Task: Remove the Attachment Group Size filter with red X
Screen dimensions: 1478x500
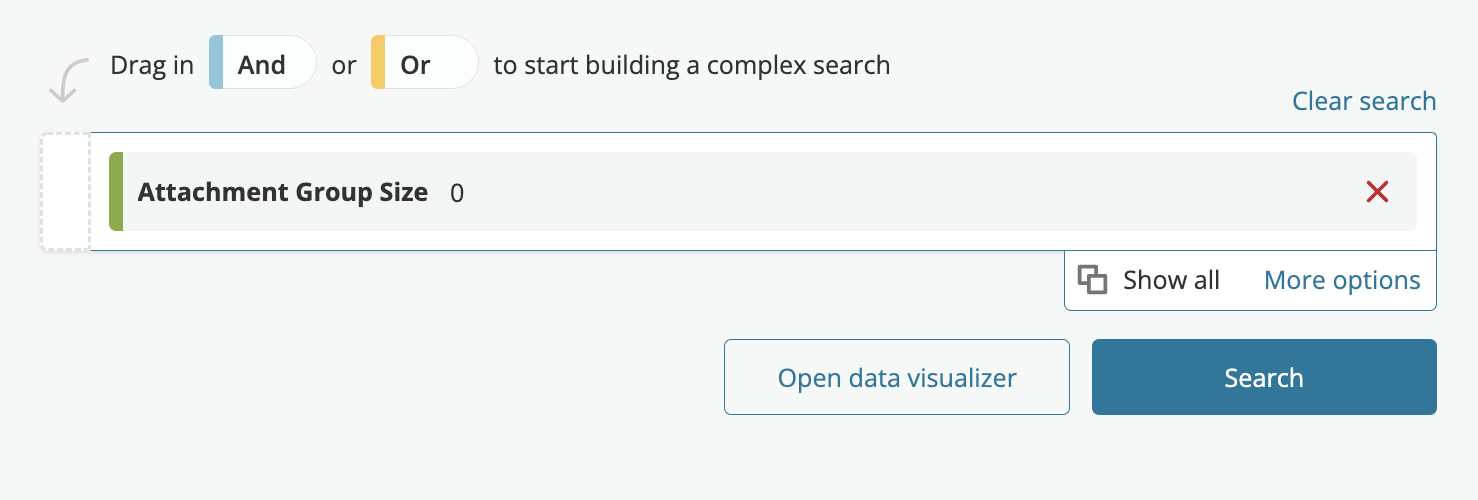Action: pos(1377,192)
